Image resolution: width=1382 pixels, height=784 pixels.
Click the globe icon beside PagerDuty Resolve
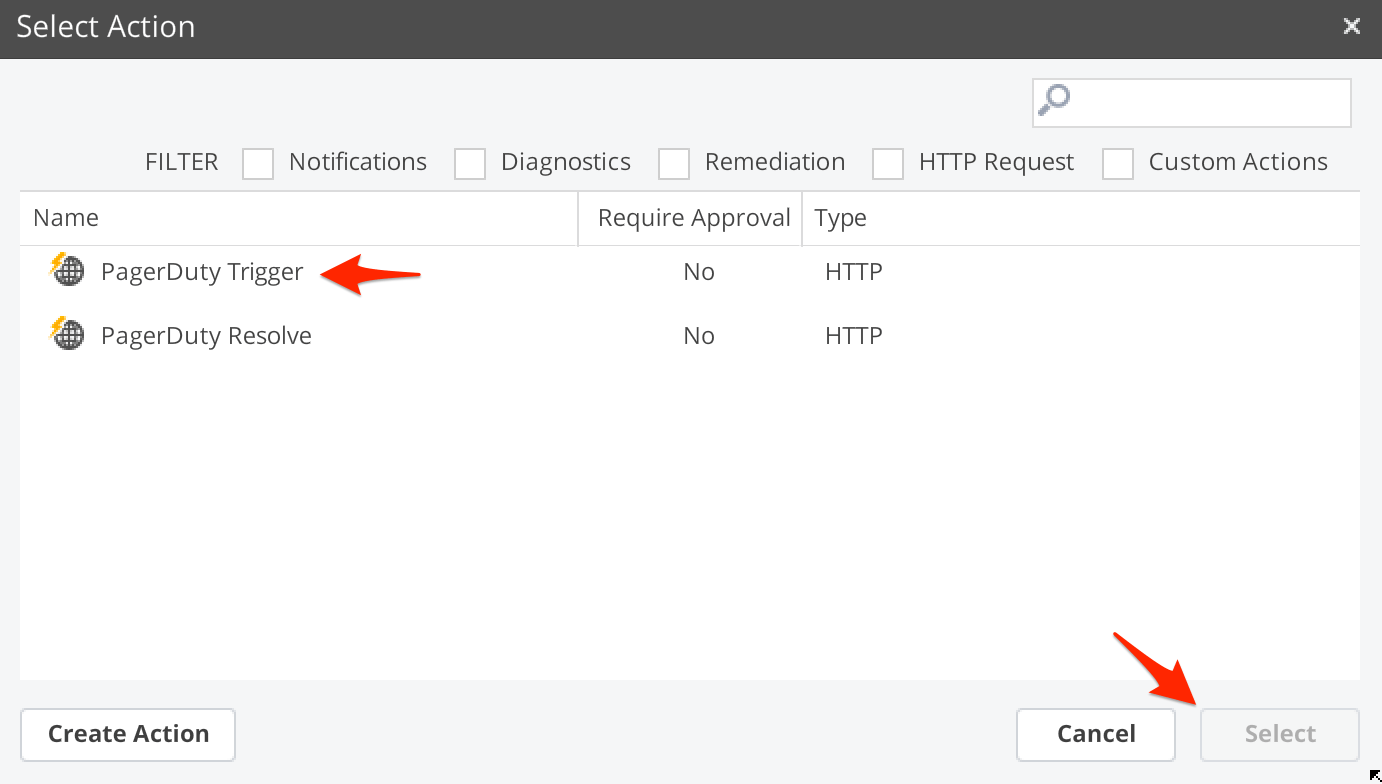68,334
